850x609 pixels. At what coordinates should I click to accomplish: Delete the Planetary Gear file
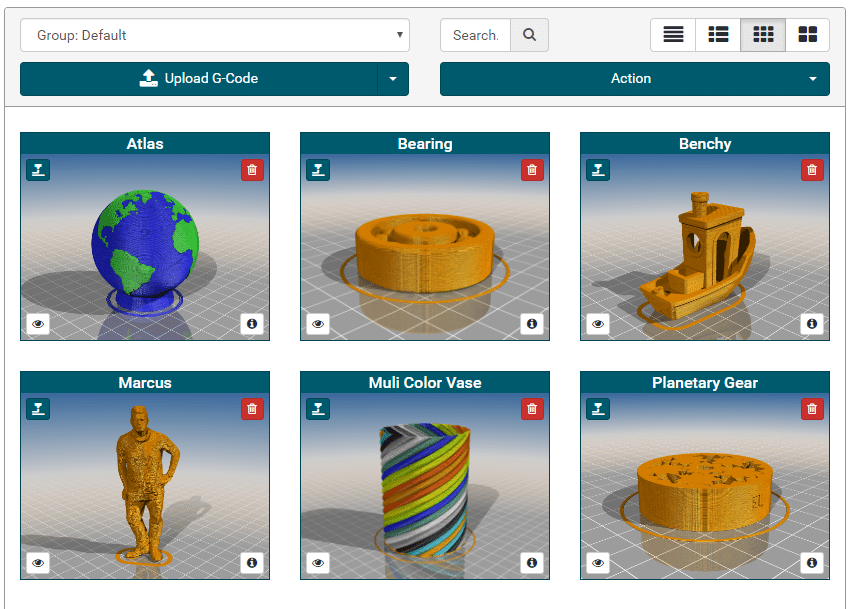coord(812,408)
